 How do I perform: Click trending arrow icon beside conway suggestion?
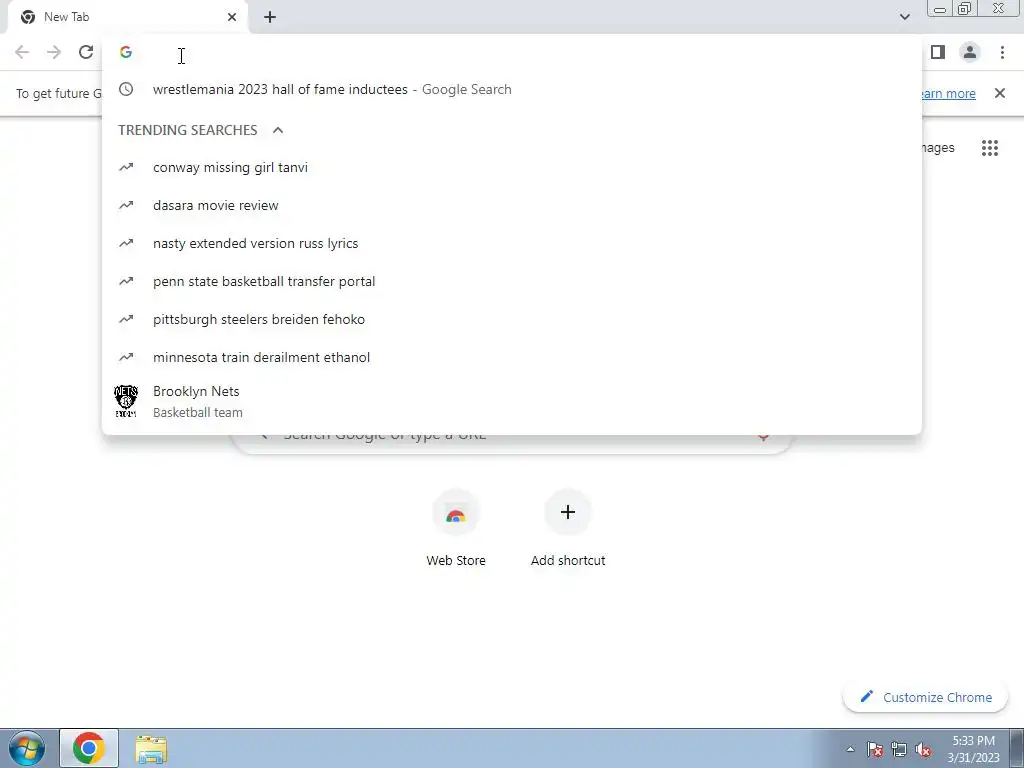[126, 167]
